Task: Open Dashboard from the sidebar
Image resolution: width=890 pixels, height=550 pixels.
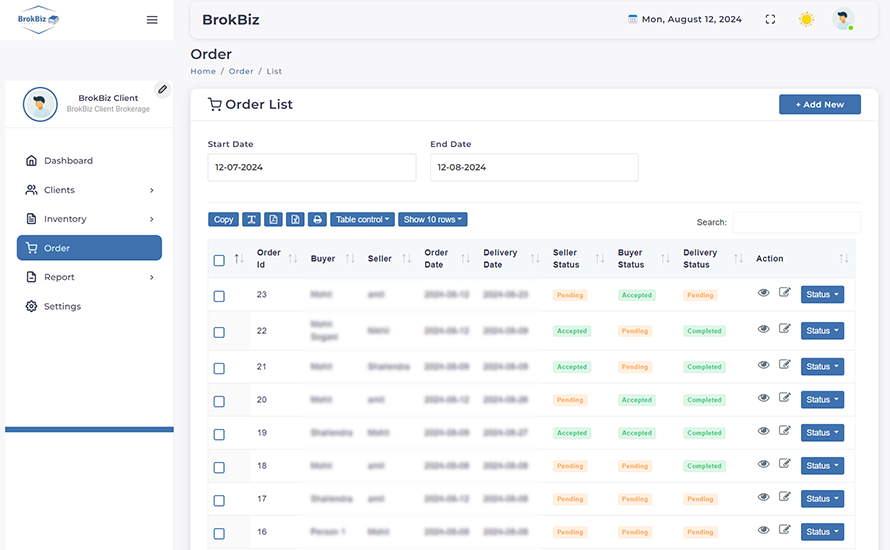Action: tap(68, 161)
